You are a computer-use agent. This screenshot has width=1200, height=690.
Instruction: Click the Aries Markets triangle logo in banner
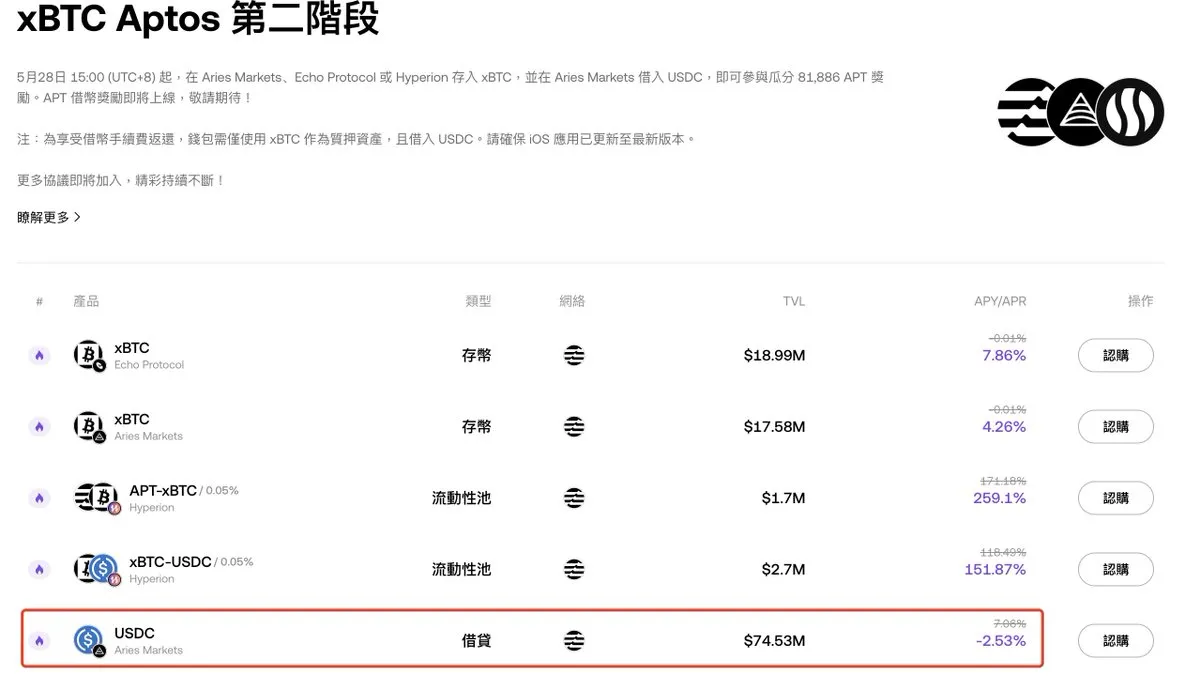click(x=1080, y=112)
